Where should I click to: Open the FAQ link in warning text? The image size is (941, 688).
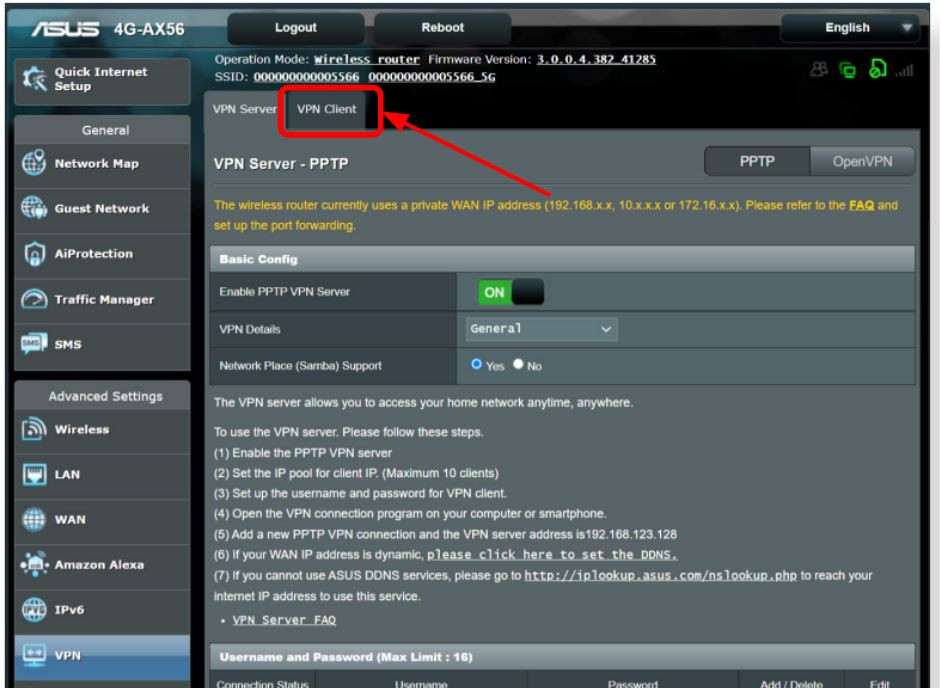coord(861,205)
